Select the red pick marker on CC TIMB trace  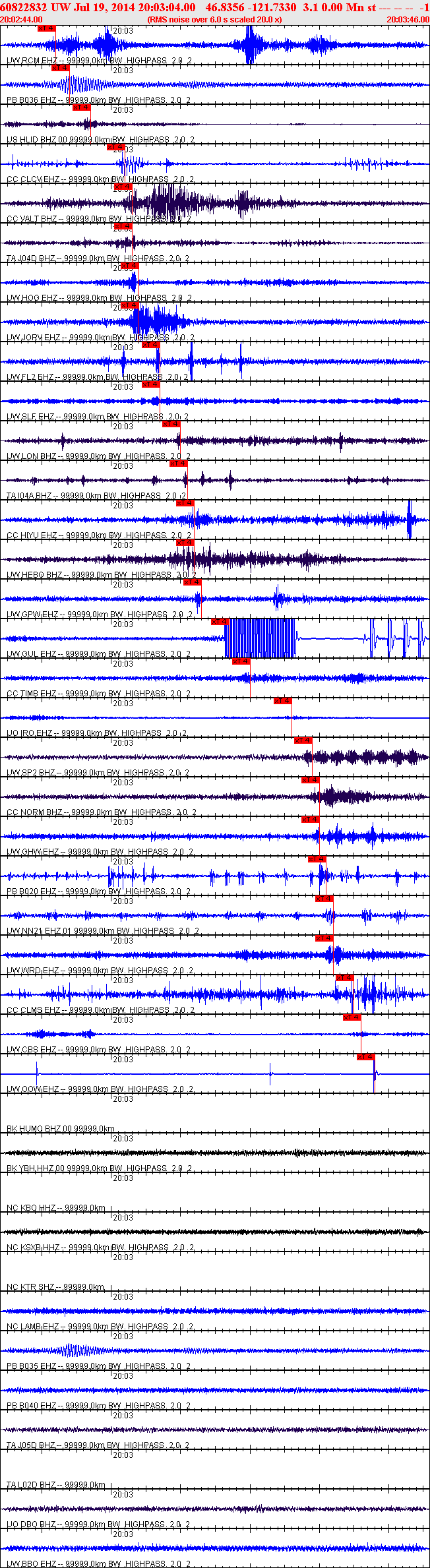coord(241,661)
